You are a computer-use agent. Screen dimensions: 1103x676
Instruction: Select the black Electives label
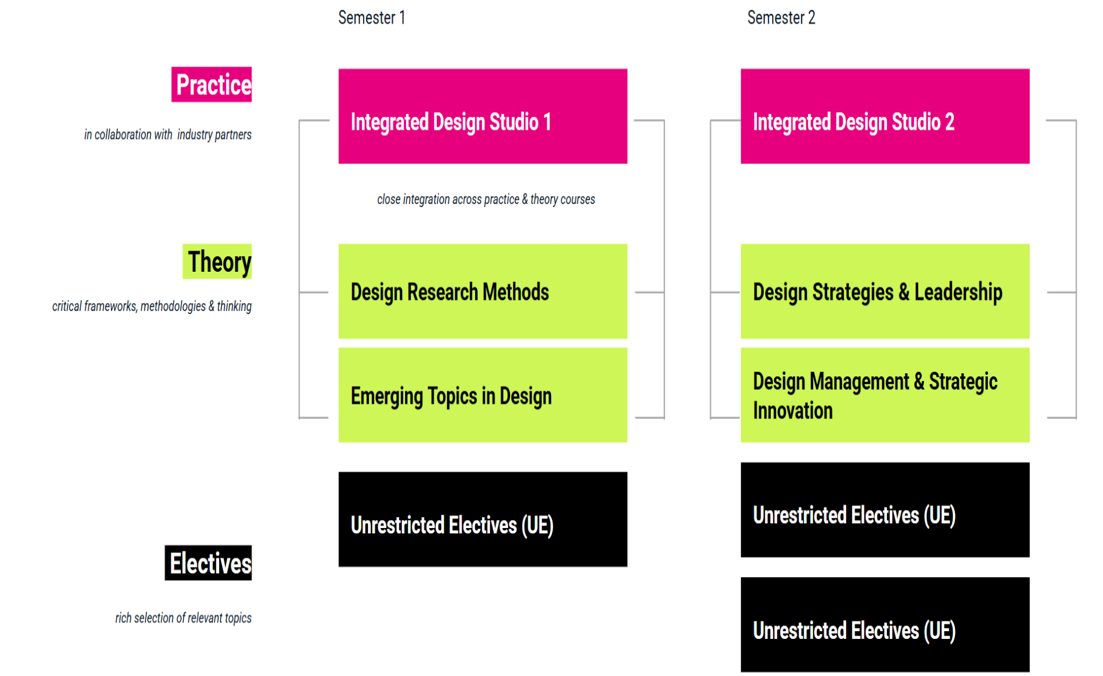[x=208, y=563]
